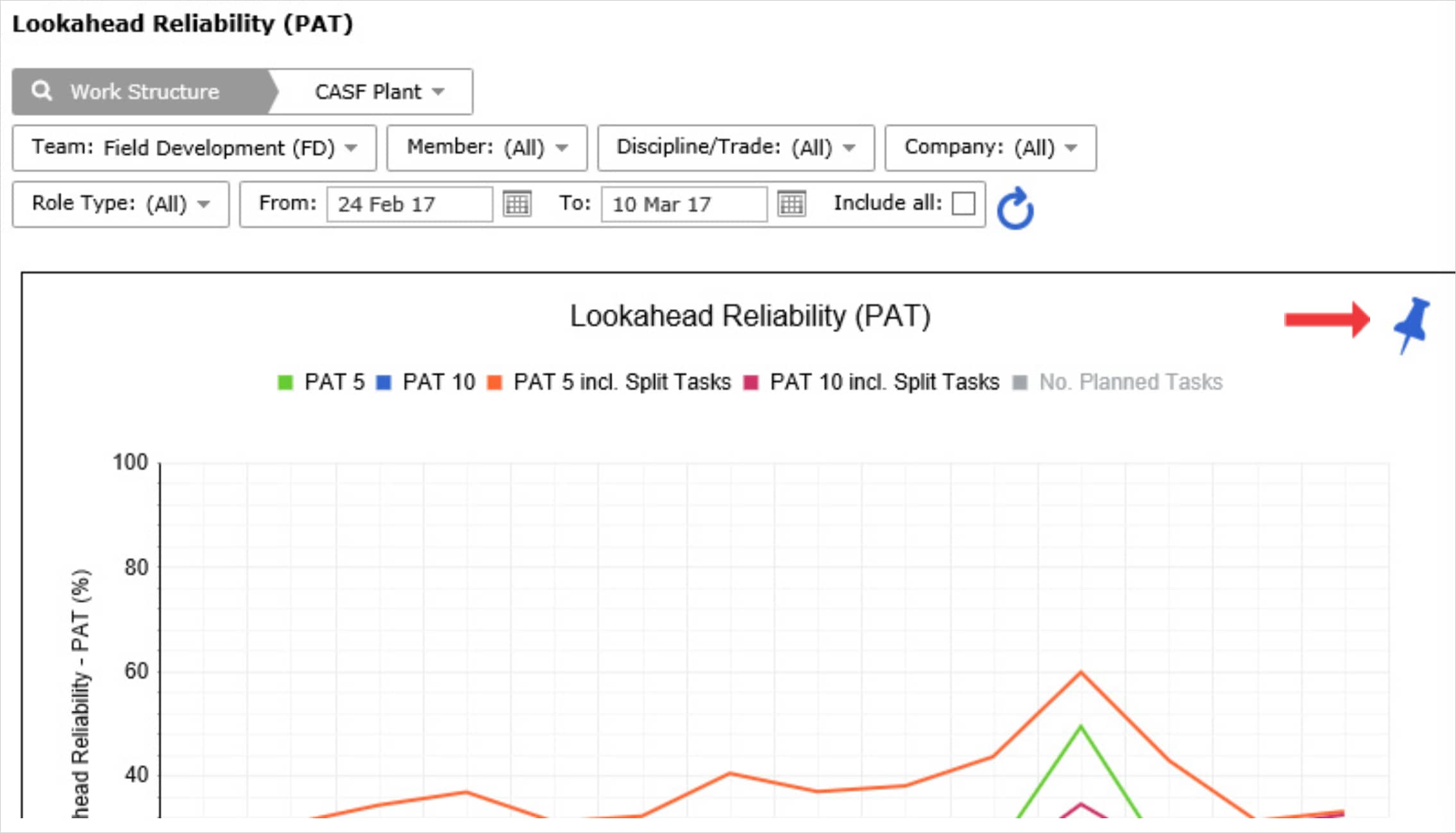Tick the Include all checkbox
This screenshot has width=1456, height=833.
tap(963, 204)
